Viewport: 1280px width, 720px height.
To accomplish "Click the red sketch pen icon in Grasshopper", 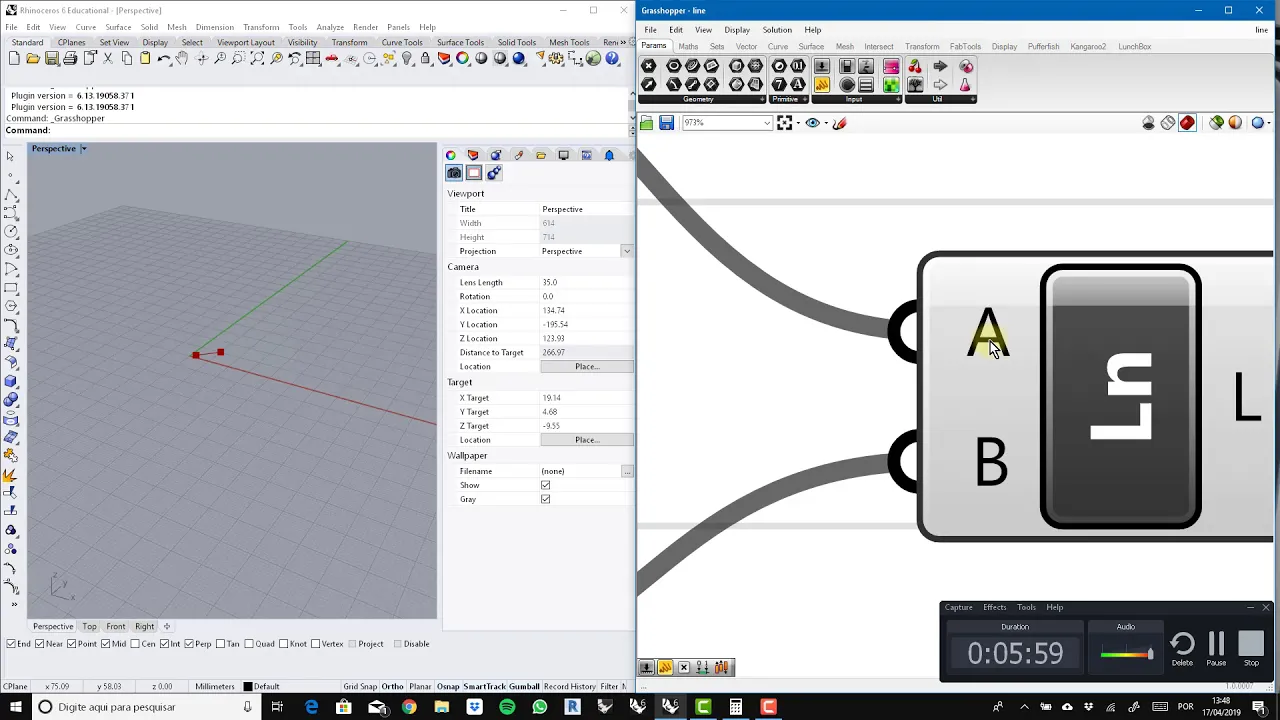I will point(839,123).
